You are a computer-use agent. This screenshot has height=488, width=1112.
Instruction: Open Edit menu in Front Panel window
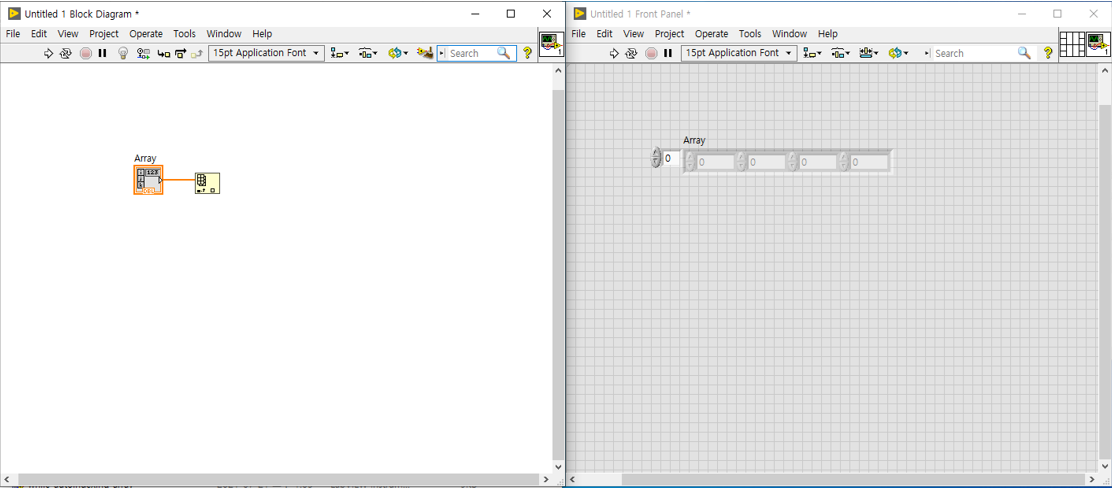604,33
